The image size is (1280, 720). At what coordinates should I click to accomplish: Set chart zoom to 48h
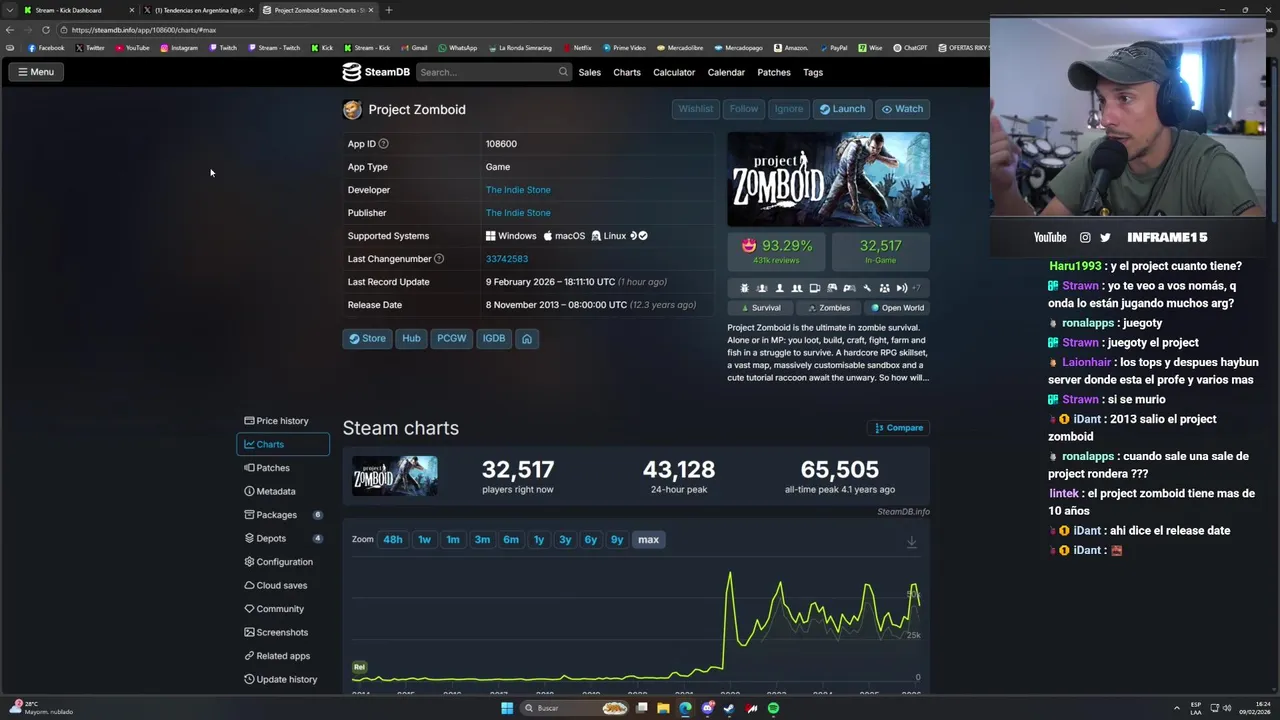(x=393, y=540)
